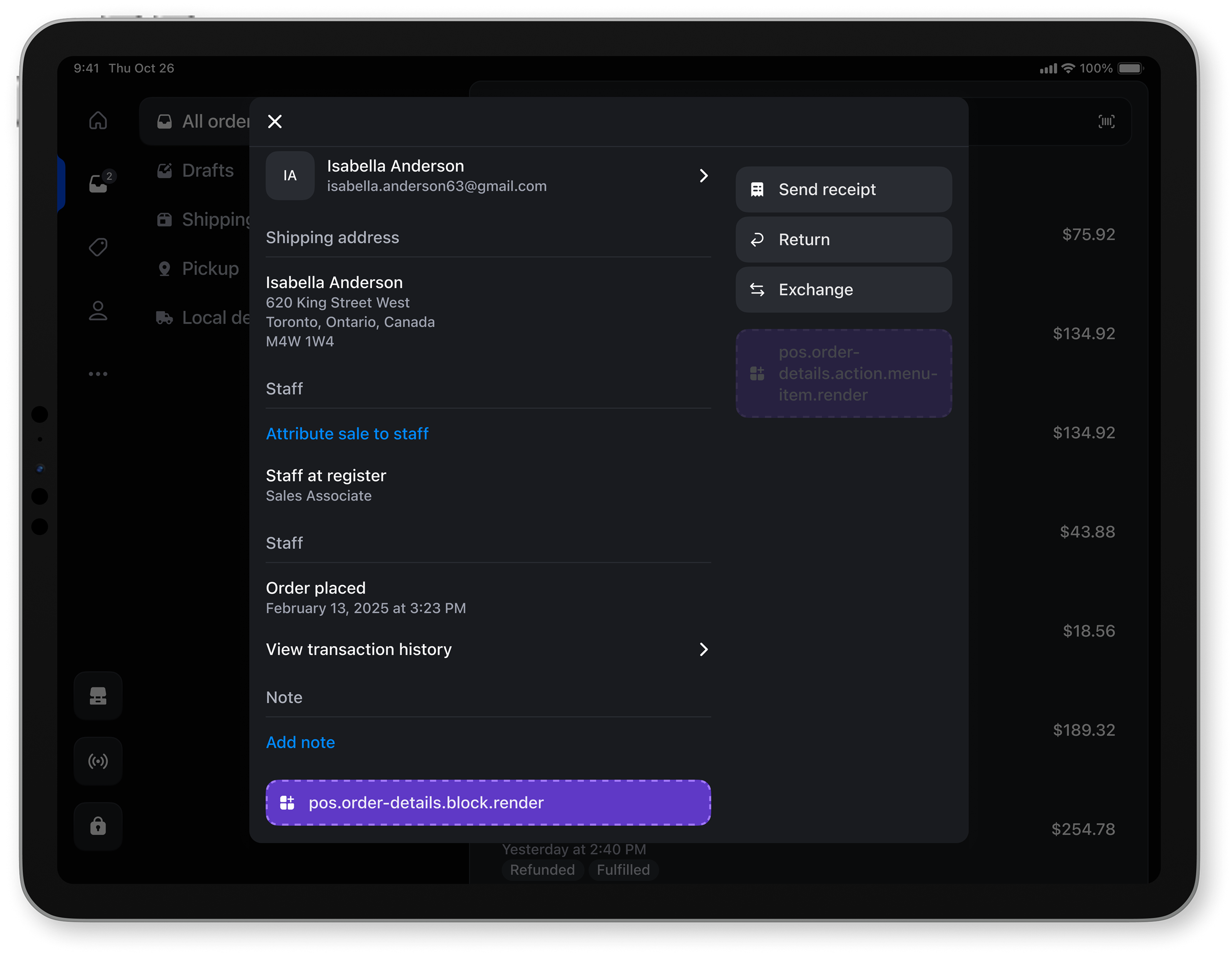Screen dimensions: 1232x955
Task: Click the 620 King Street West address line
Action: pos(337,302)
